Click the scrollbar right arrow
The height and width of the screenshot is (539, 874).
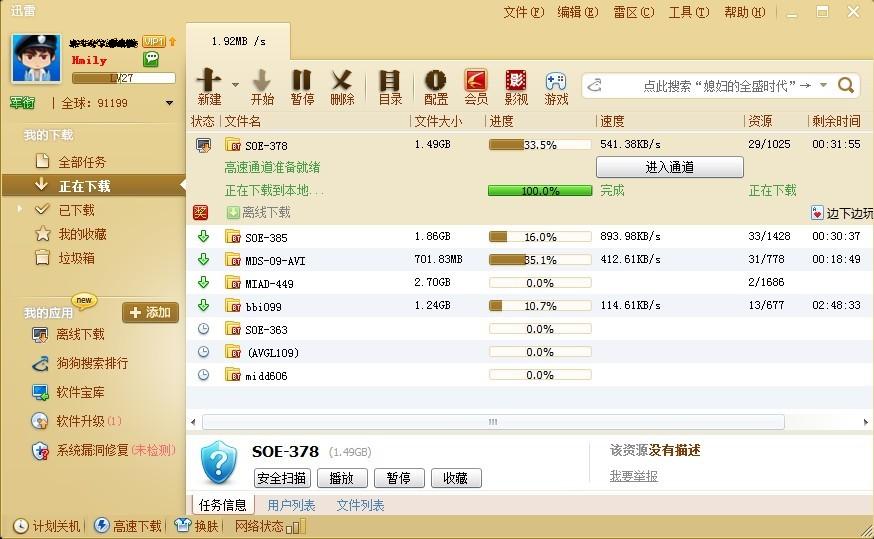[x=866, y=422]
